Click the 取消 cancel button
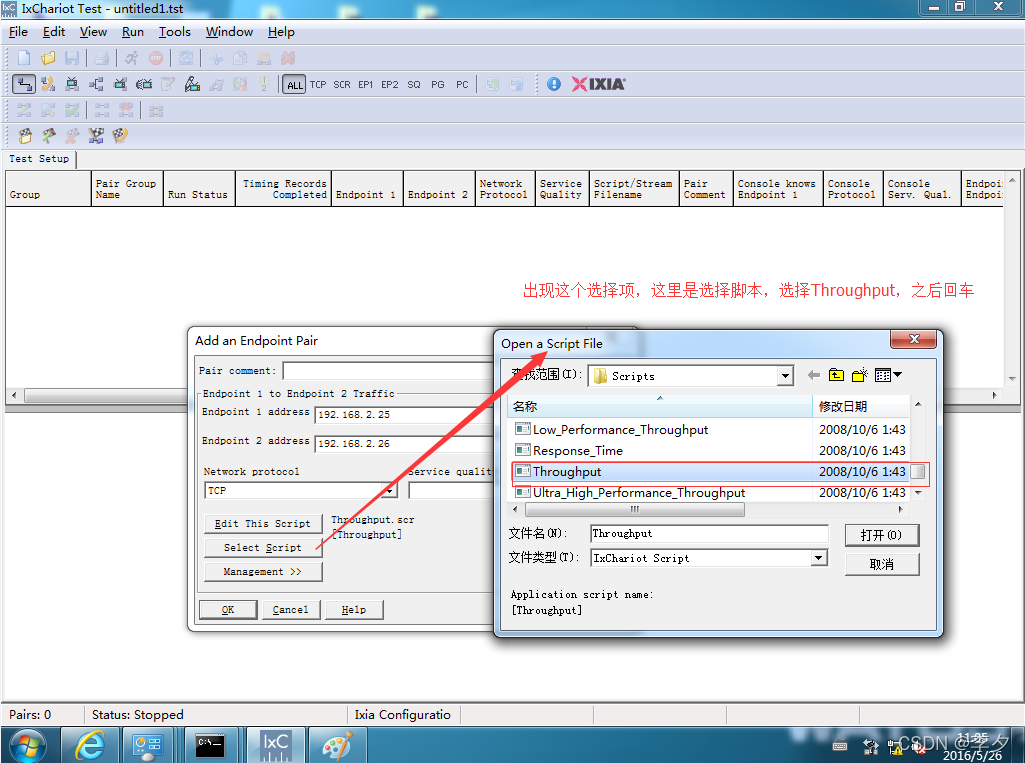This screenshot has height=763, width=1025. (x=881, y=564)
